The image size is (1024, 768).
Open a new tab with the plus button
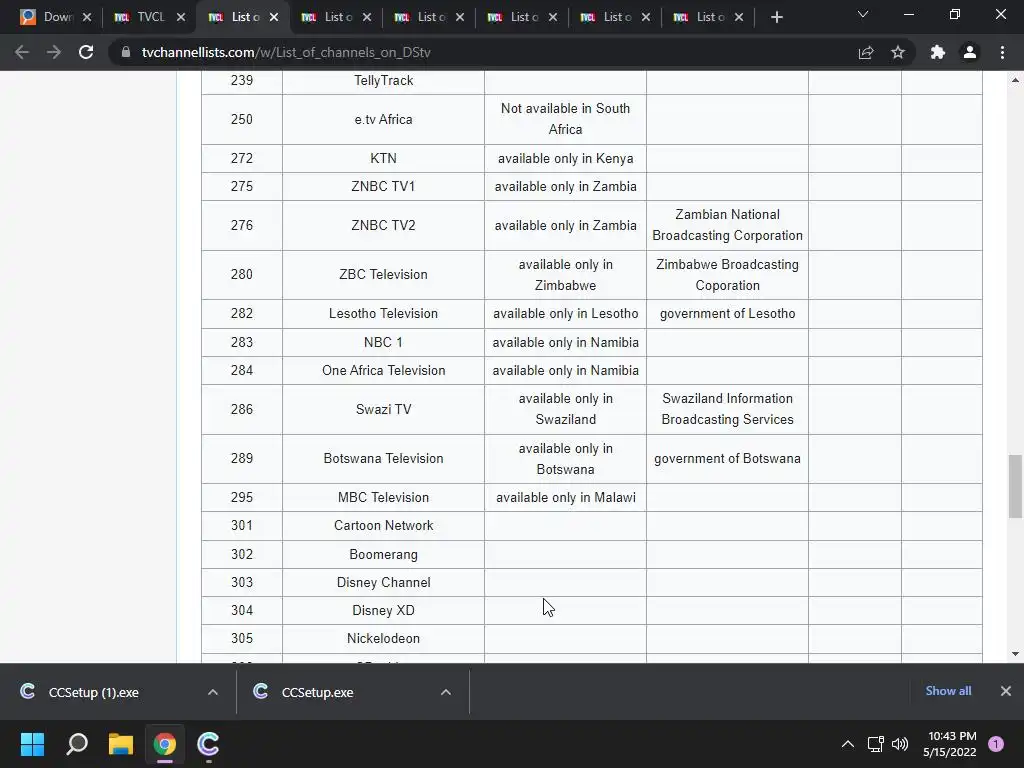tap(776, 17)
